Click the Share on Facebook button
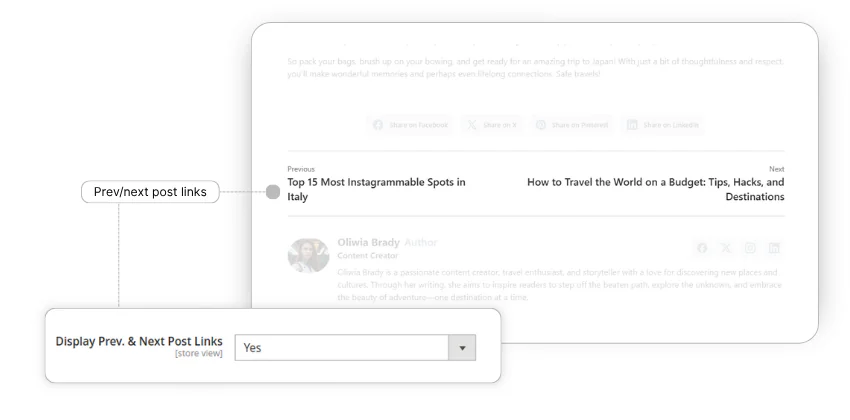Screen dimensions: 850x420 pos(410,125)
